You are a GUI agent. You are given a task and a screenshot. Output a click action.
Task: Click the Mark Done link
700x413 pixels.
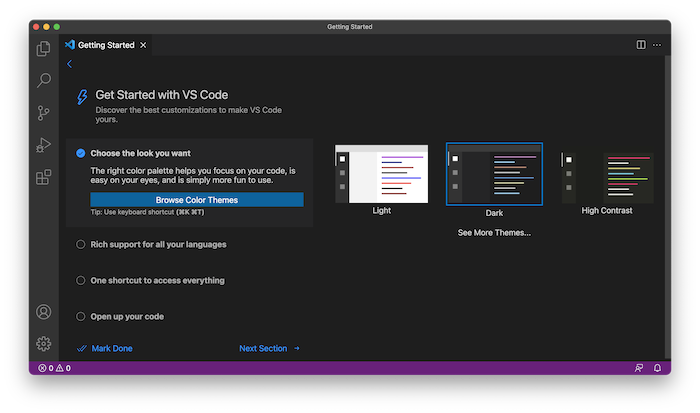coord(112,348)
